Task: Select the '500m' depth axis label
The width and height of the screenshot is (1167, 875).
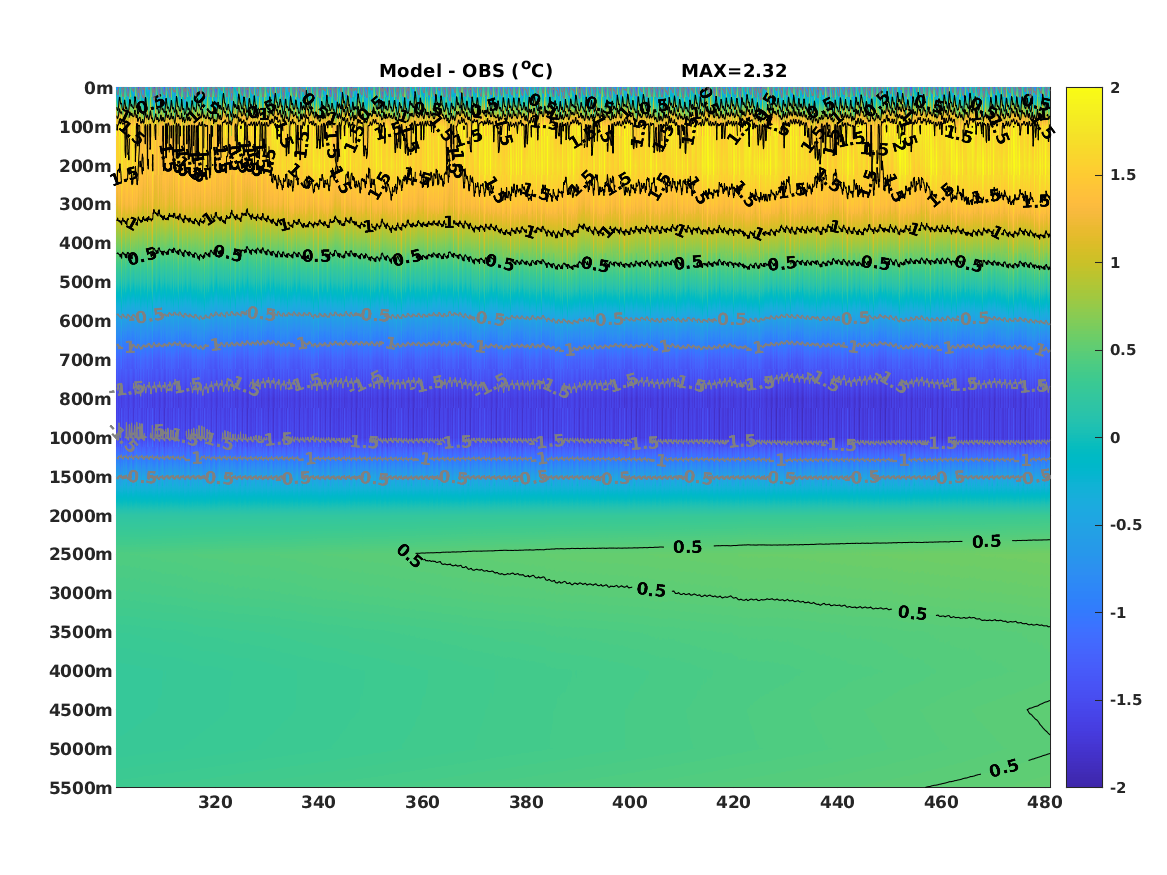Action: click(x=86, y=283)
